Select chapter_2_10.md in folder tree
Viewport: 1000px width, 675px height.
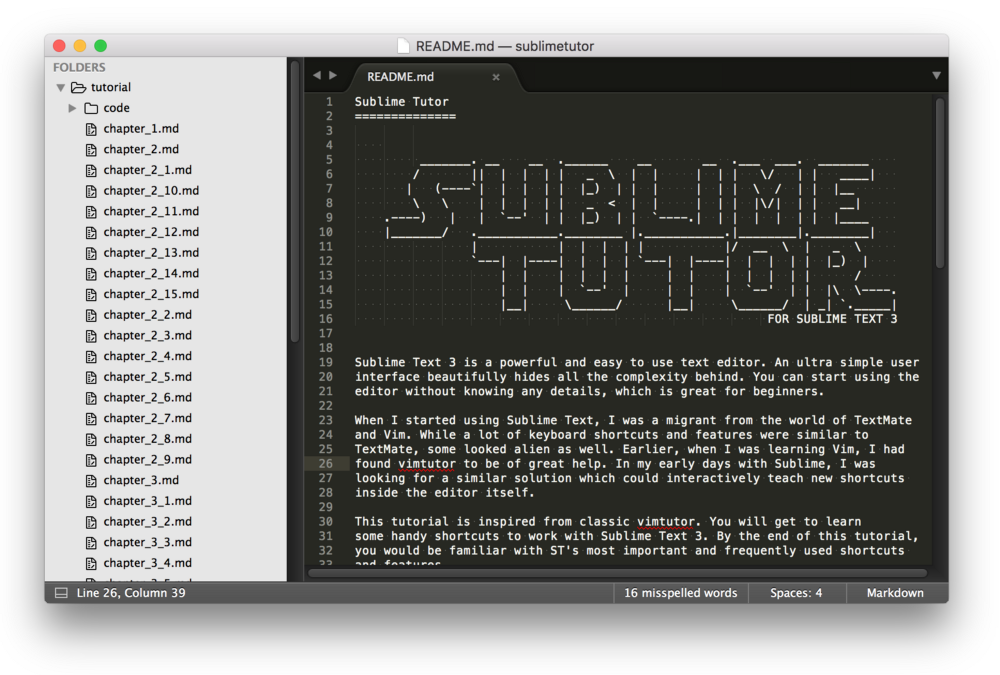pos(151,191)
